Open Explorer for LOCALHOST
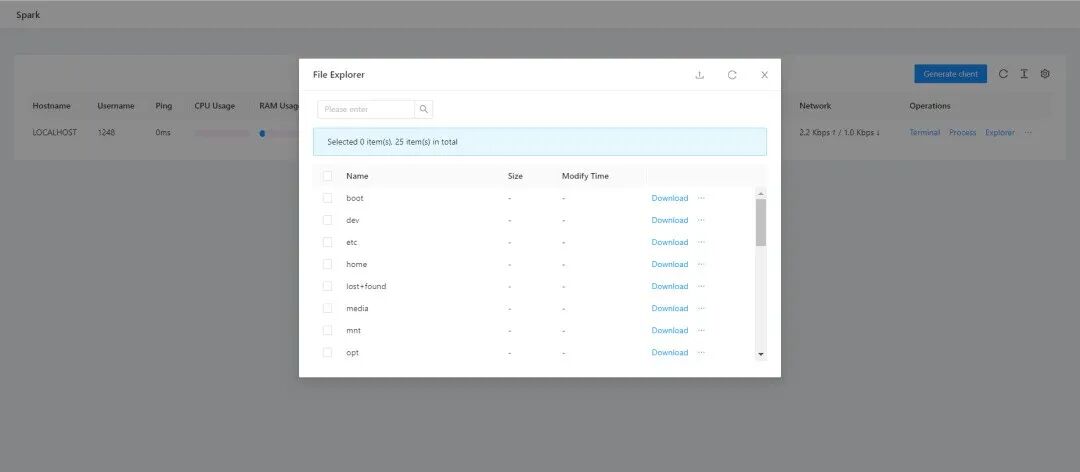The width and height of the screenshot is (1080, 472). (x=1000, y=132)
